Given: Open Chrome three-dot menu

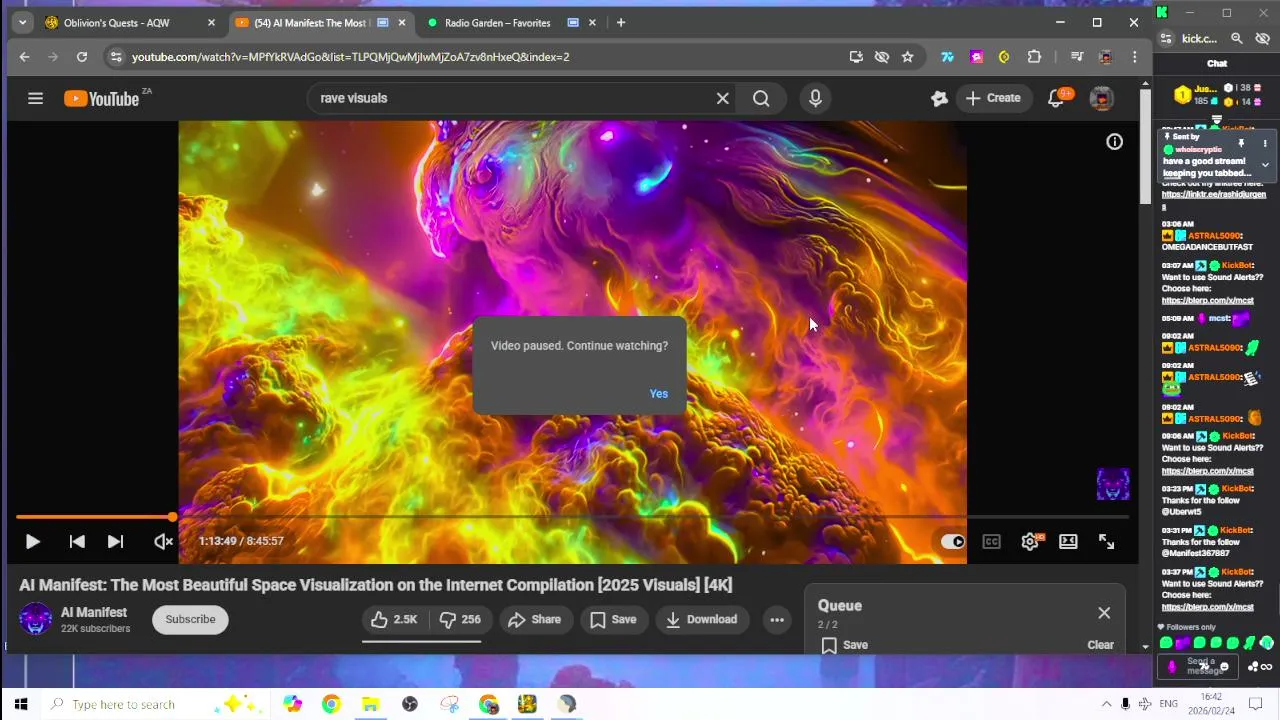Looking at the screenshot, I should coord(1134,57).
